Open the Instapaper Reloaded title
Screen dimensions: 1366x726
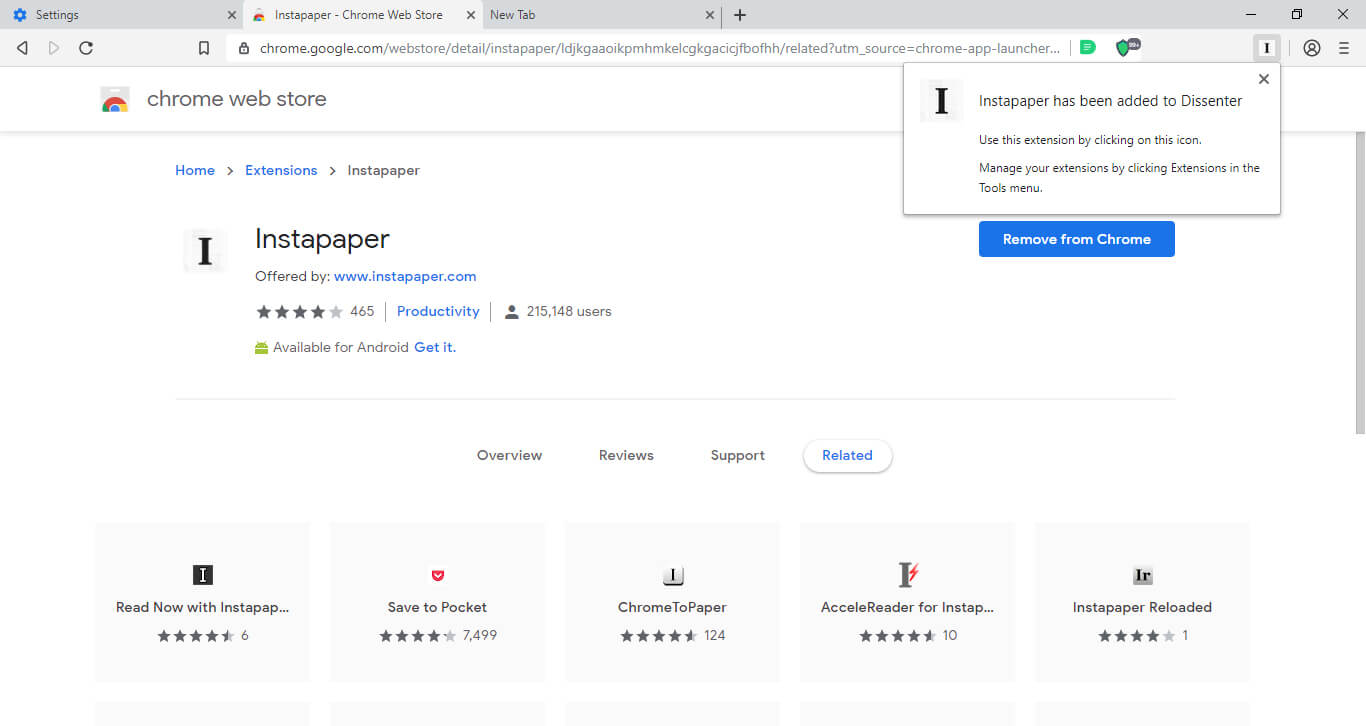tap(1142, 608)
